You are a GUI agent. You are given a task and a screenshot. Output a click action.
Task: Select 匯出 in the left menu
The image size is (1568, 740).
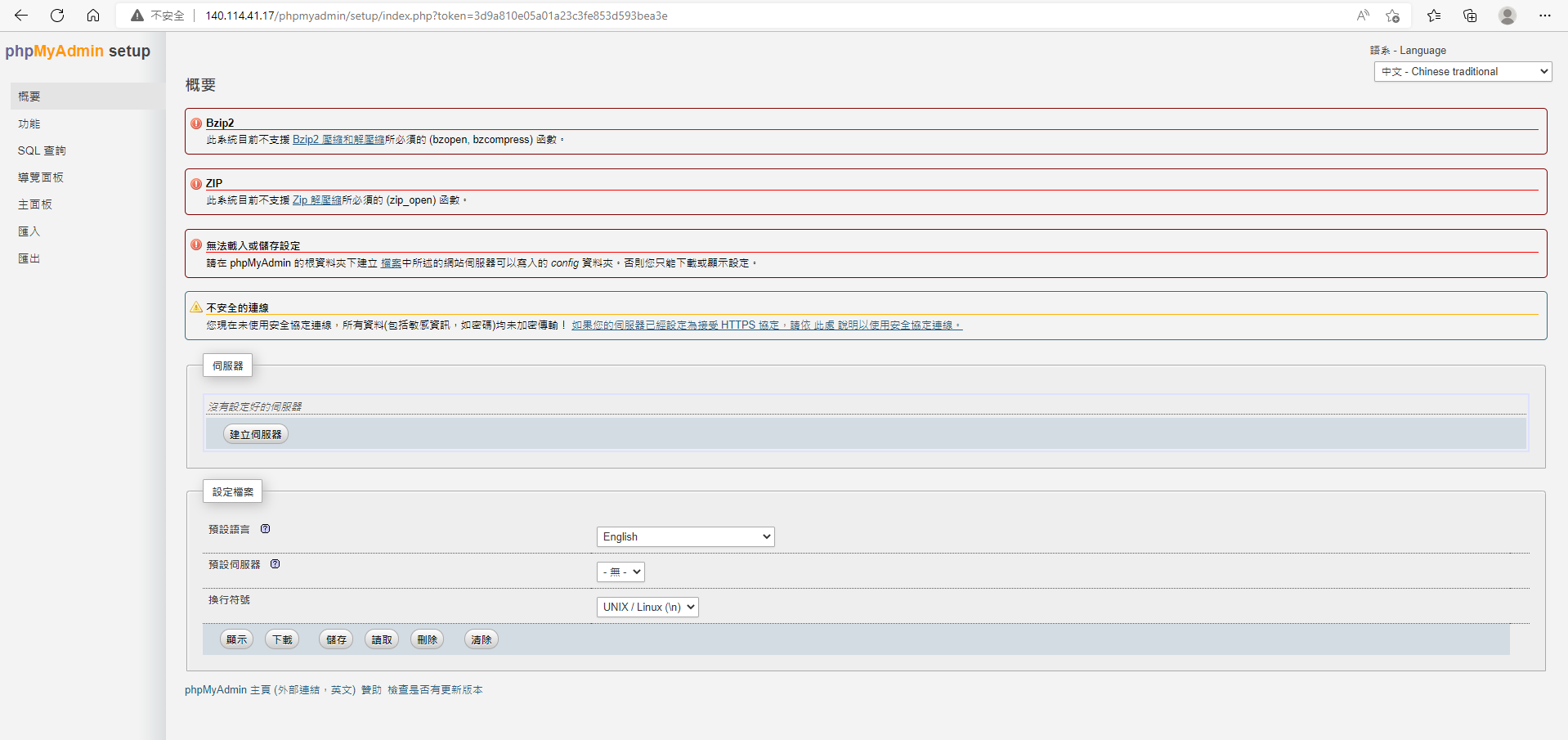pos(29,258)
